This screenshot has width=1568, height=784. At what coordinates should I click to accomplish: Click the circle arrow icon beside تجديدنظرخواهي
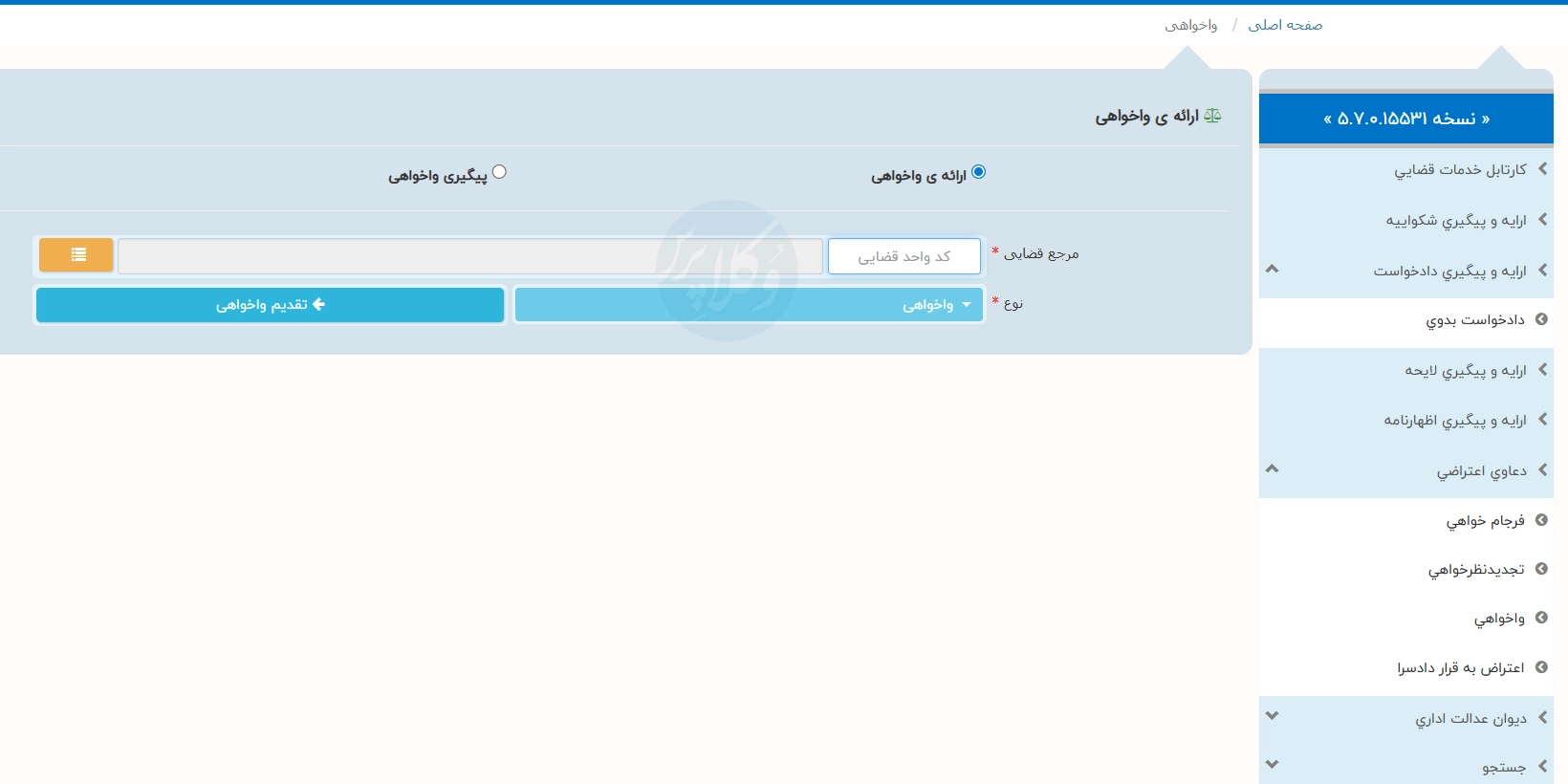click(1541, 569)
